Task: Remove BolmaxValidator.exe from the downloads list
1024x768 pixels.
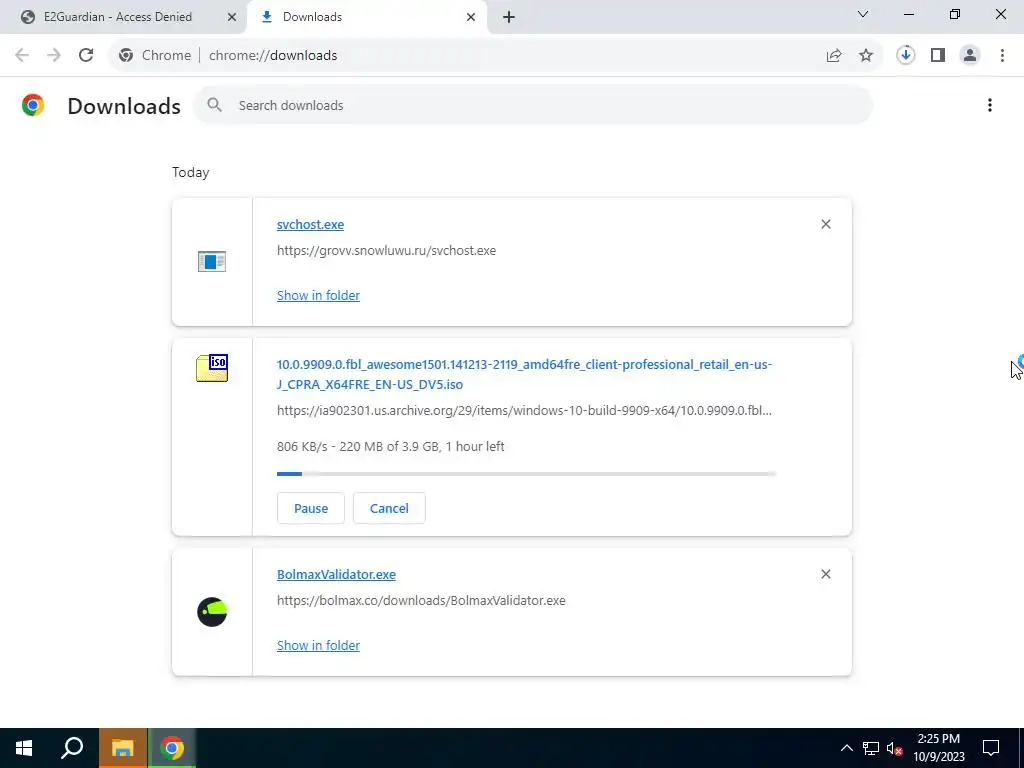Action: 825,574
